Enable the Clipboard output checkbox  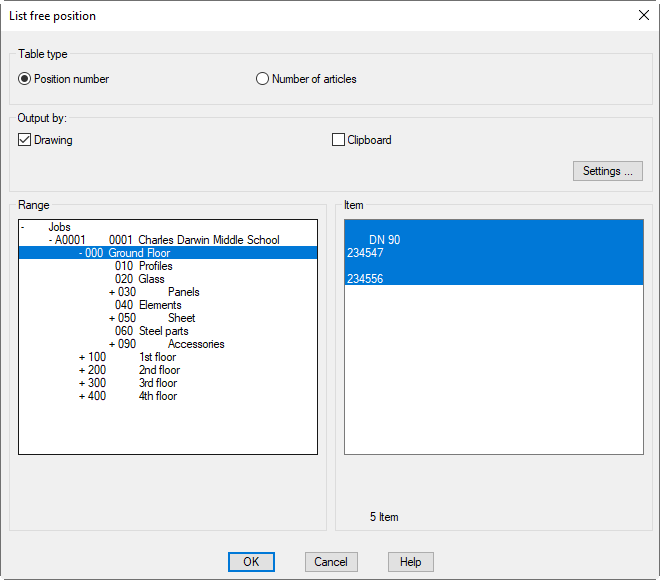(x=338, y=140)
